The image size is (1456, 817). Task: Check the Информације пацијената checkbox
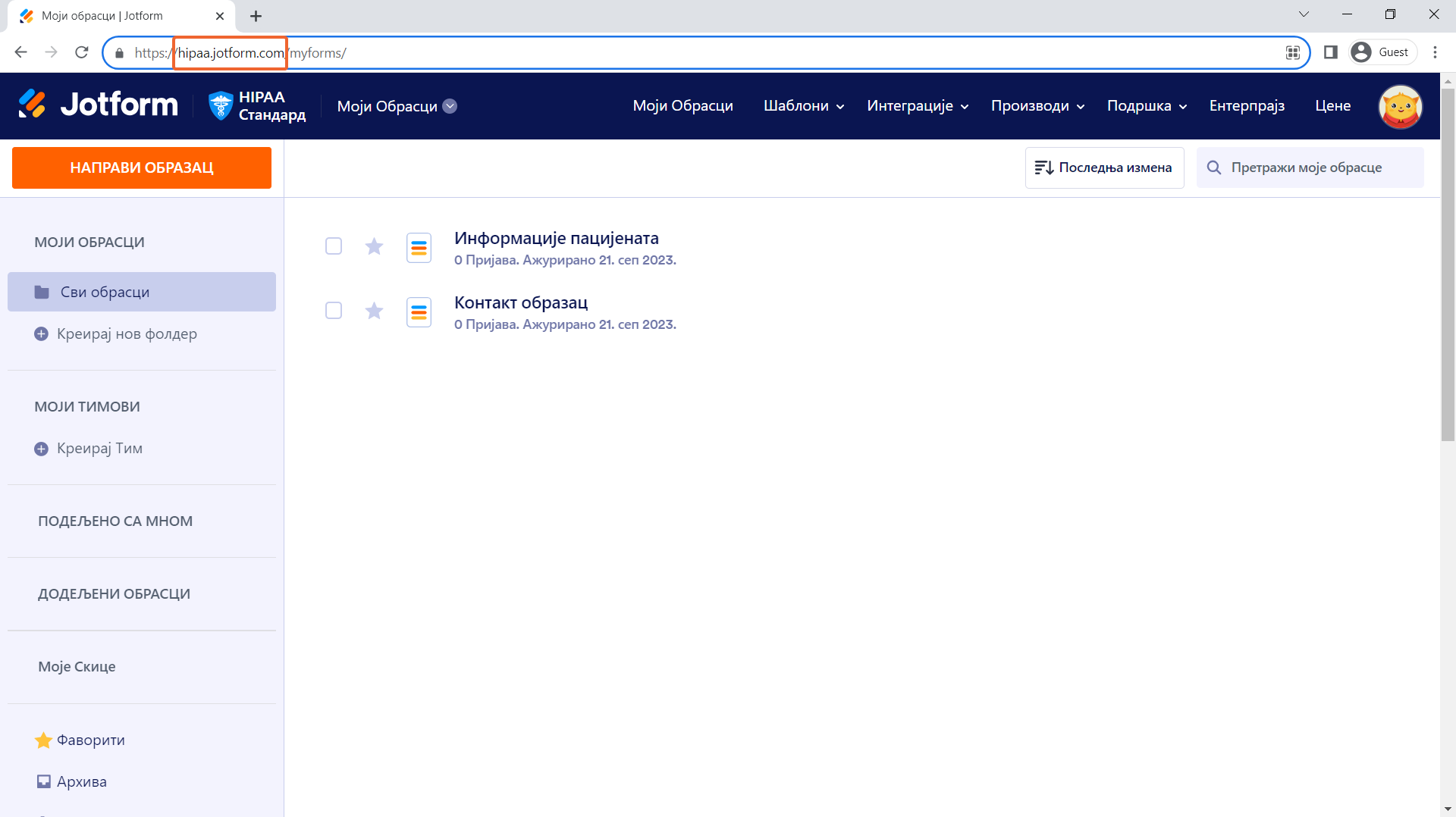tap(334, 246)
